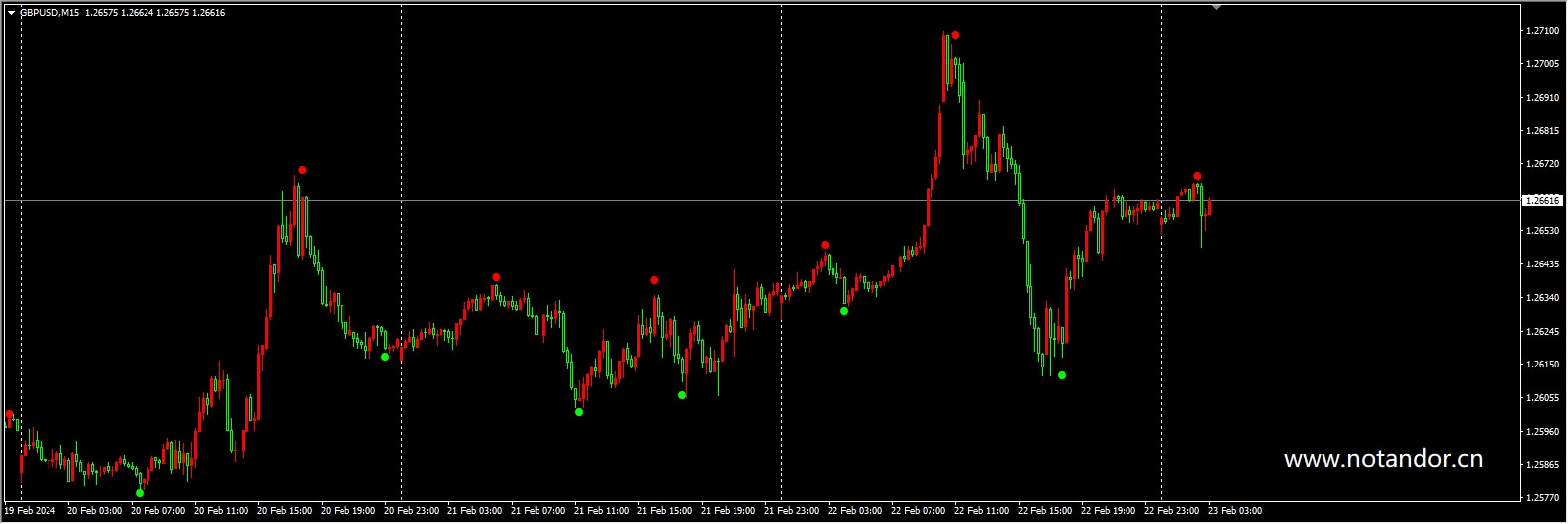Click the 19 Feb 2024 date label
The height and width of the screenshot is (524, 1568).
pos(31,511)
